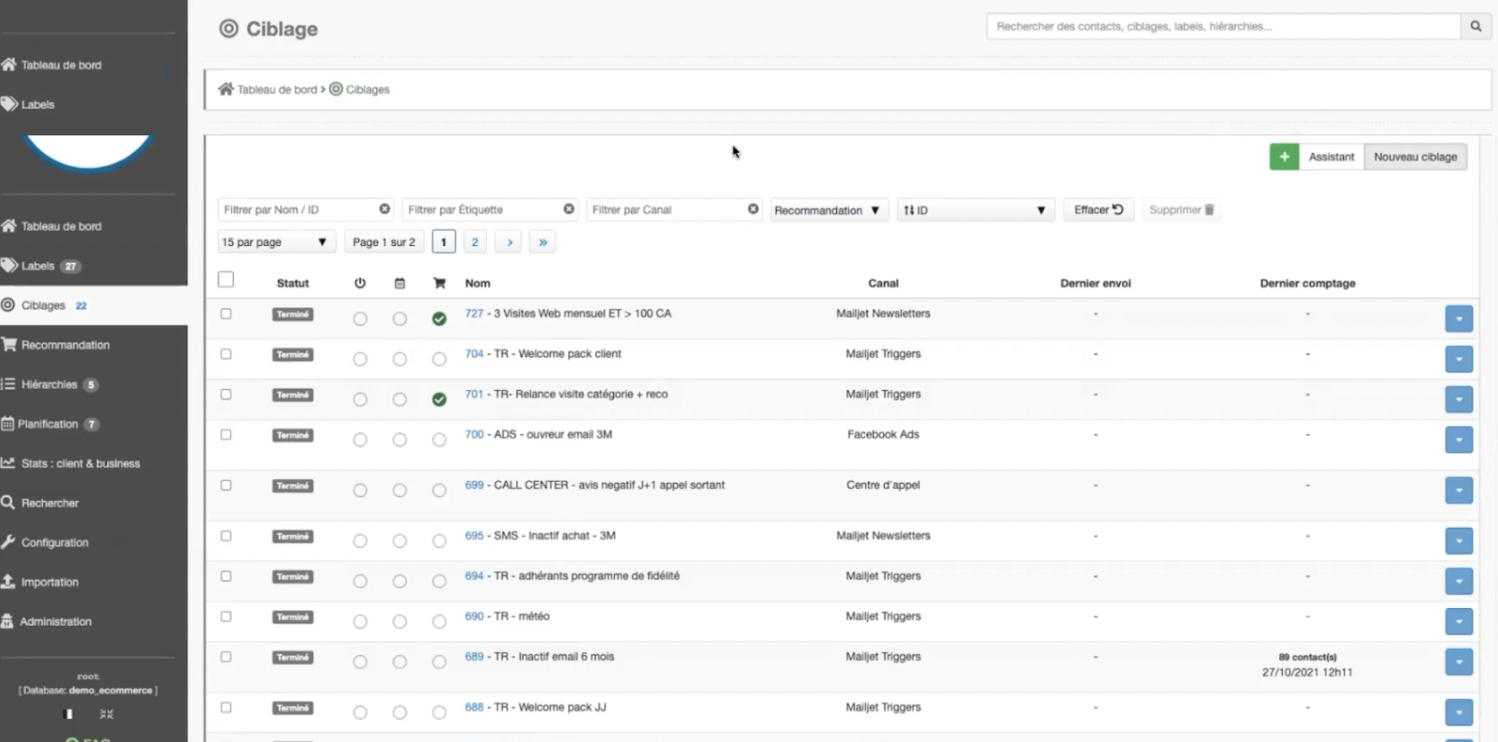This screenshot has width=1498, height=742.
Task: Clear the Filtrer par Étiquette field
Action: pyautogui.click(x=569, y=209)
